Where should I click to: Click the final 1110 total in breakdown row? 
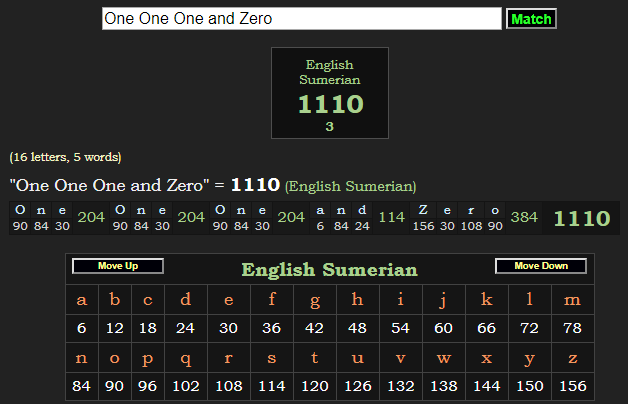coord(581,218)
